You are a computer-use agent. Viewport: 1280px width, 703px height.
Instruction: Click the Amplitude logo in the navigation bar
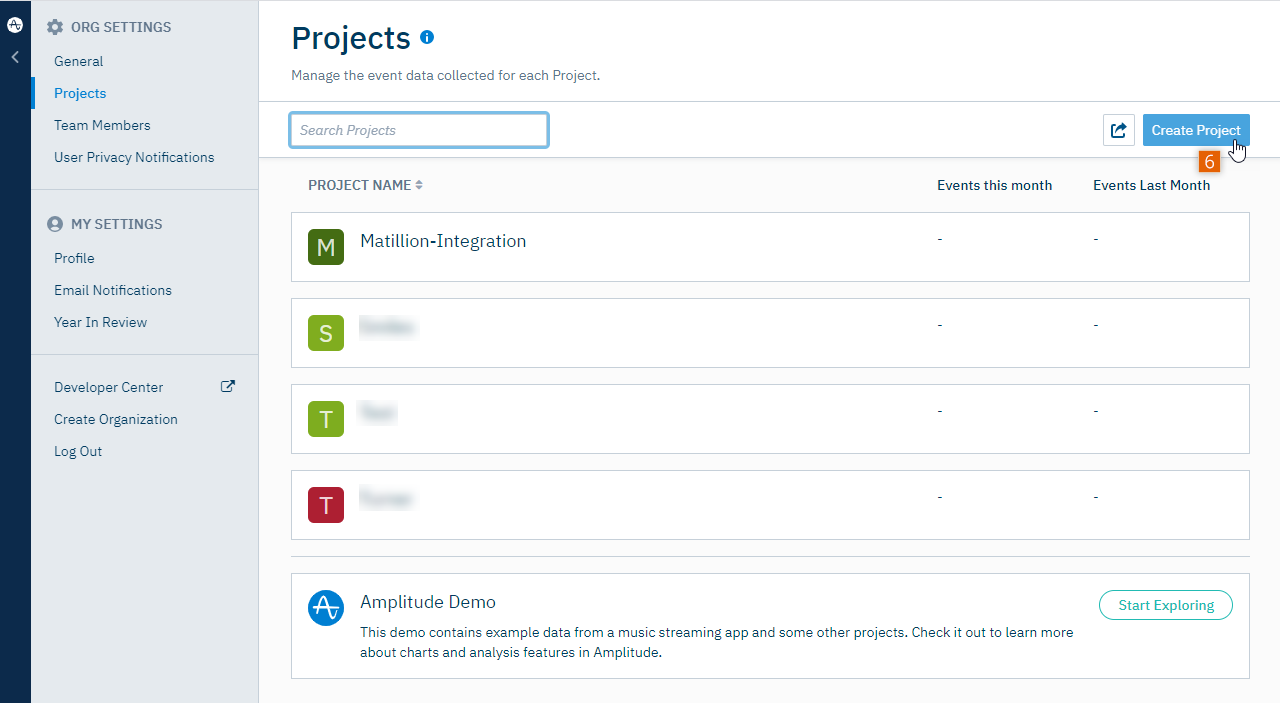(x=15, y=25)
